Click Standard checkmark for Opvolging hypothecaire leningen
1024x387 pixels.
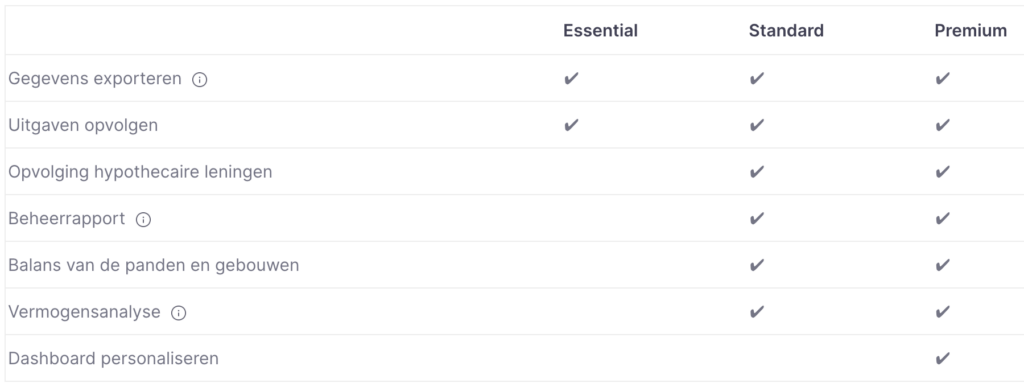757,172
